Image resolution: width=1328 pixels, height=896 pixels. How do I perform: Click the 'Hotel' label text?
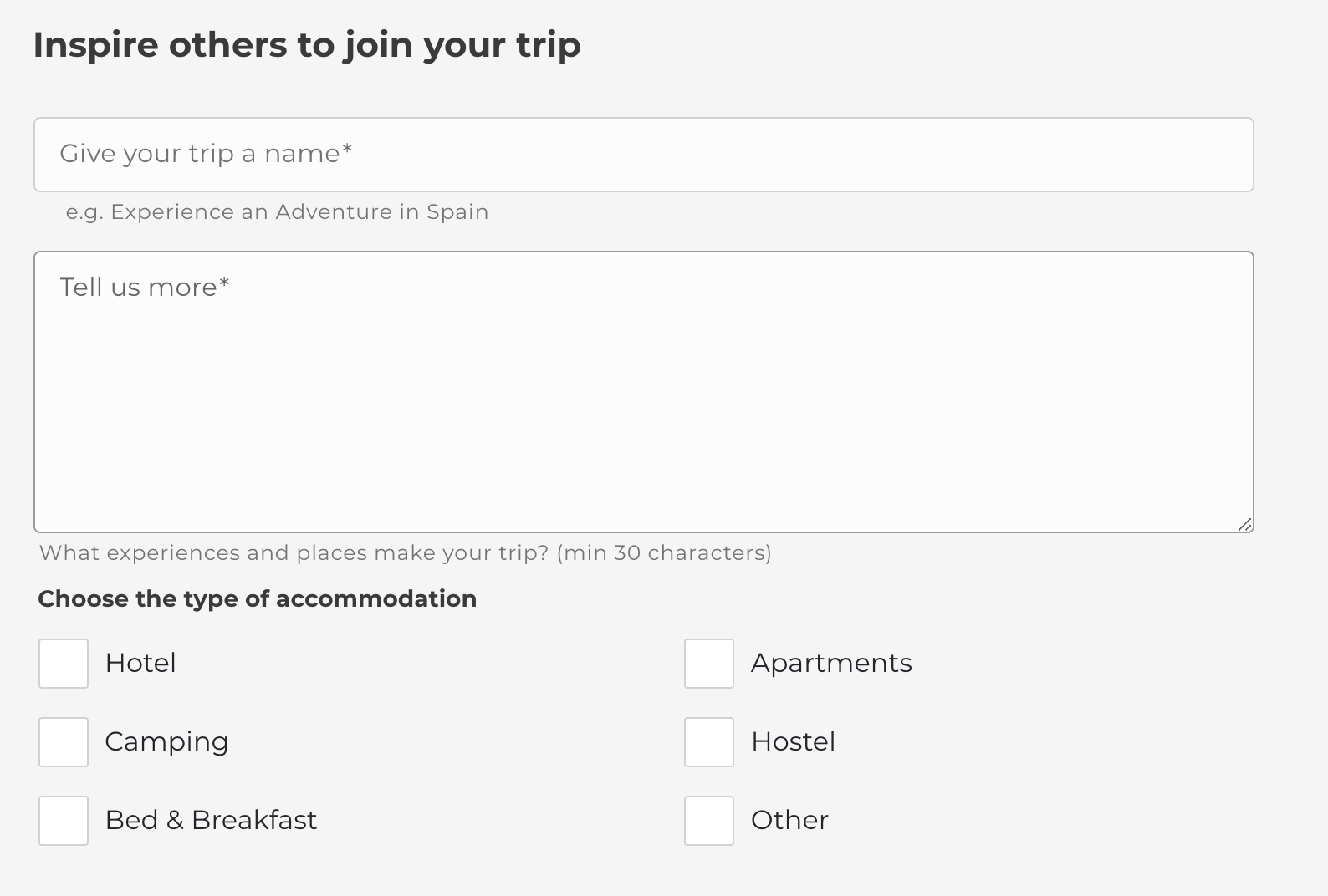(x=140, y=664)
